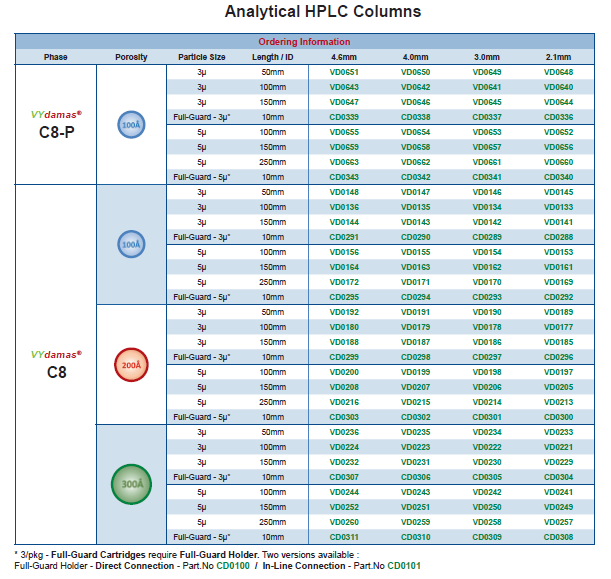611x579 pixels.
Task: Click the Ordering Information heading
Action: (304, 42)
